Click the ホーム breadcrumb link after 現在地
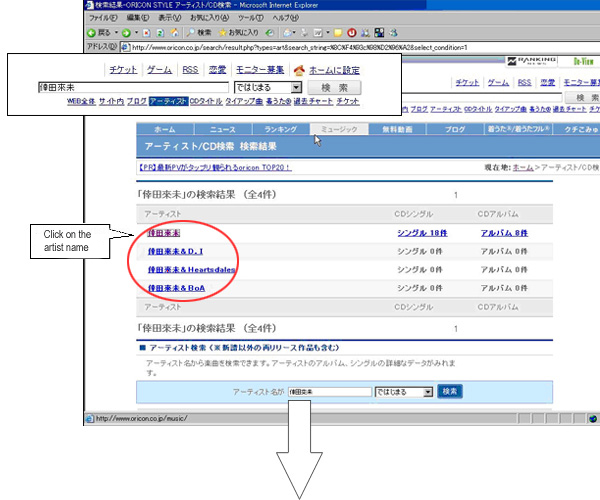 (523, 168)
